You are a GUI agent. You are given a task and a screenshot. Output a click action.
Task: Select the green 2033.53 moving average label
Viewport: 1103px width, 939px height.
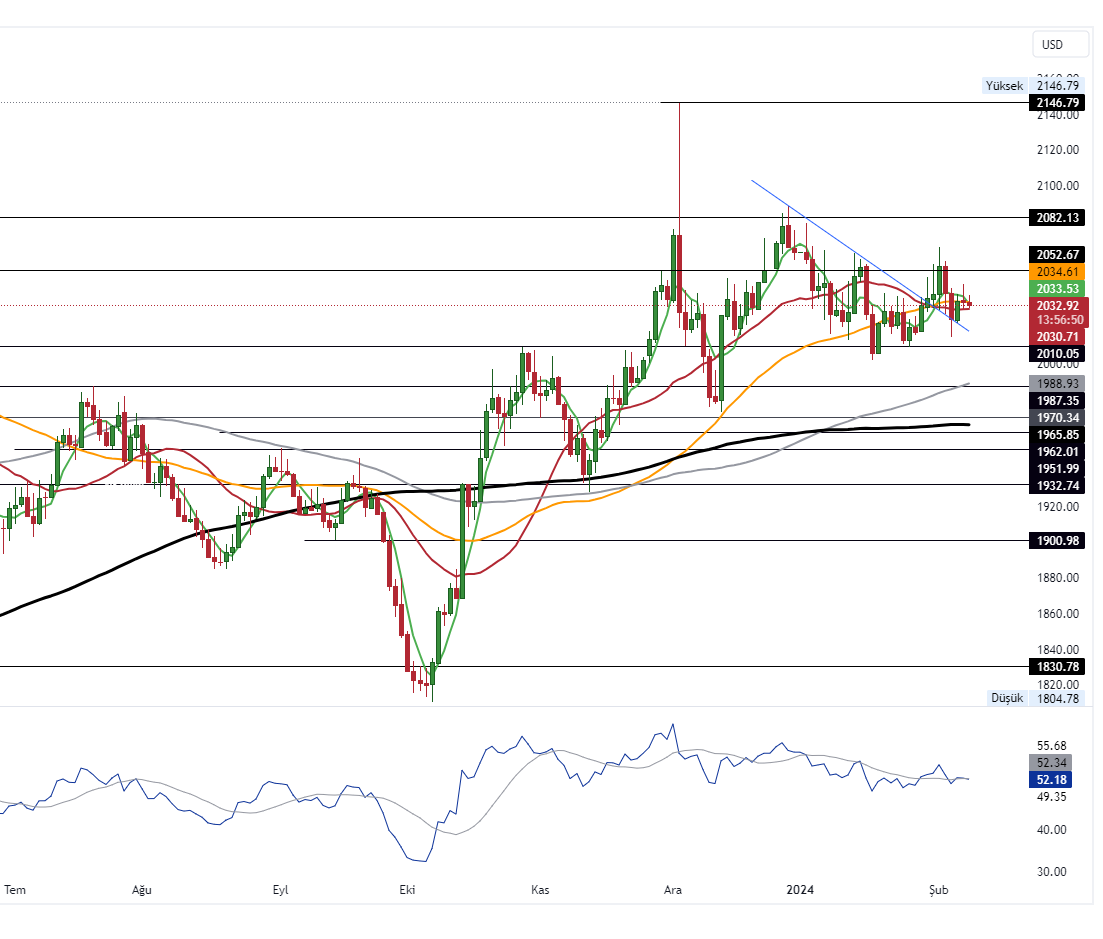[1057, 288]
